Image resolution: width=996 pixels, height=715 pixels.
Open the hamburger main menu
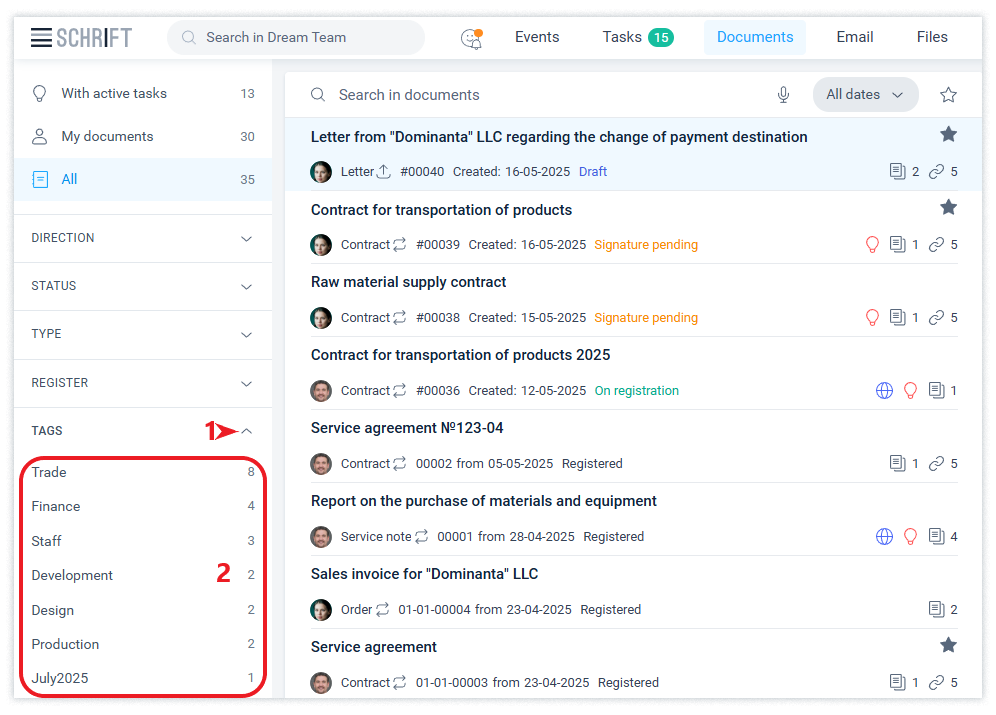(x=41, y=38)
